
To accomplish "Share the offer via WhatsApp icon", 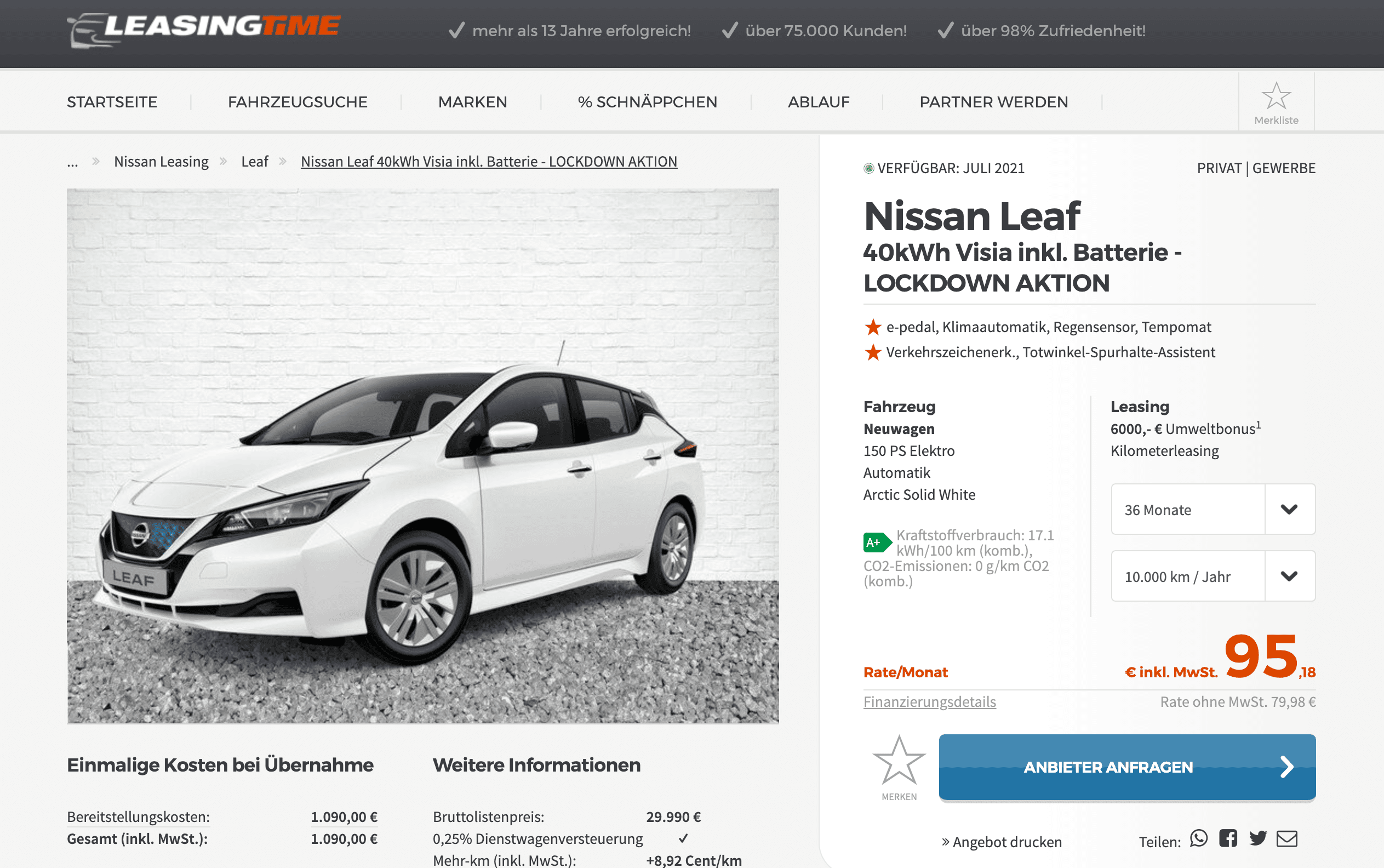I will [x=1199, y=839].
